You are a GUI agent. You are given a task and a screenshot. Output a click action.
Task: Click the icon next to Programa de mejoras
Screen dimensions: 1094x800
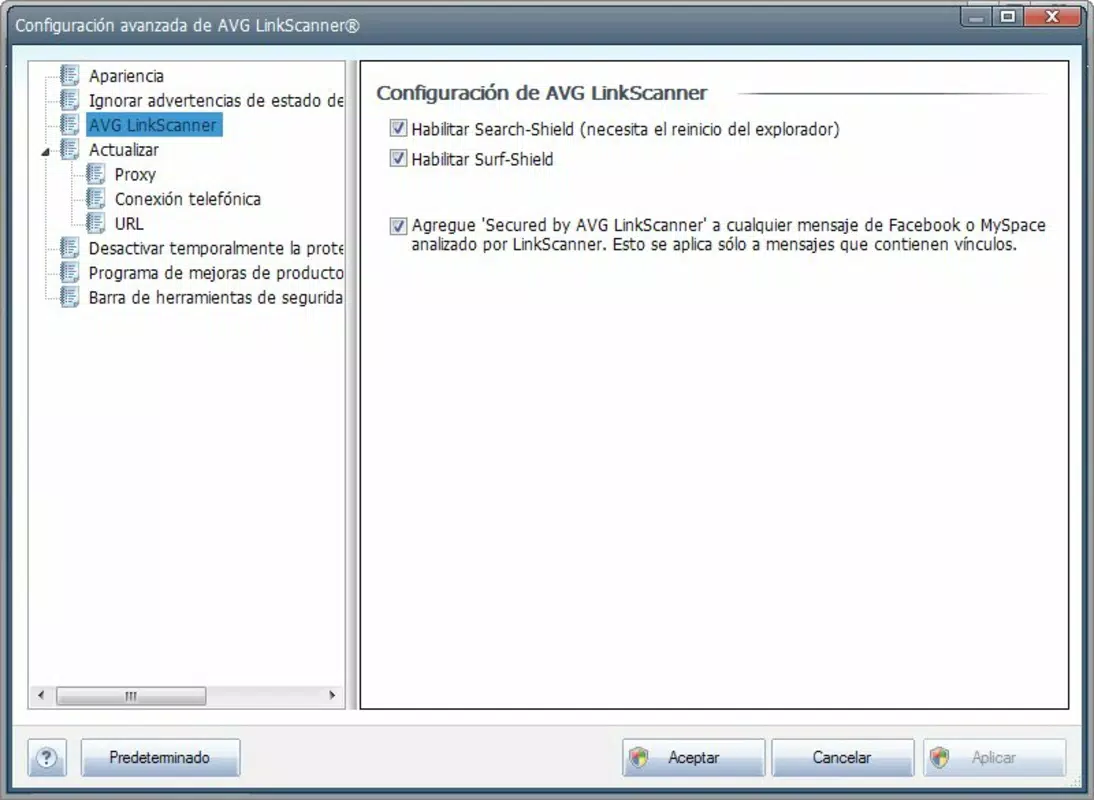coord(69,273)
